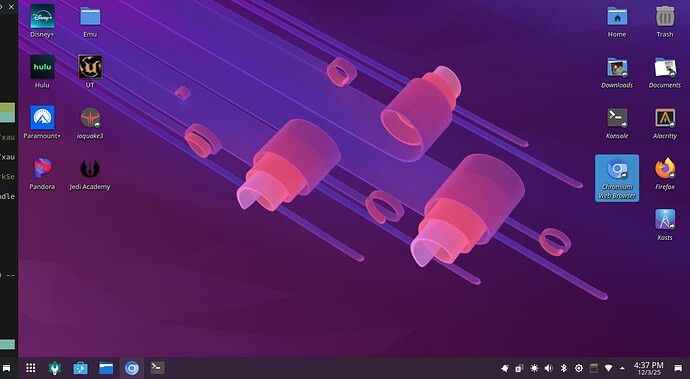Screen dimensions: 690x379
Task: Open the clipboard tray icon
Action: tap(519, 368)
